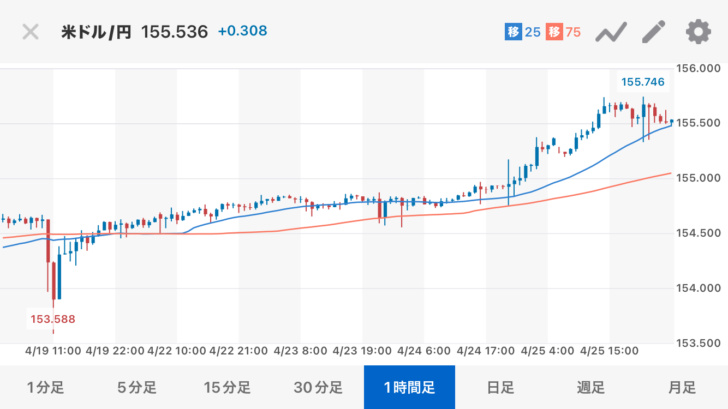Switch to the 5分足 timeframe
The image size is (728, 409).
coord(136,387)
